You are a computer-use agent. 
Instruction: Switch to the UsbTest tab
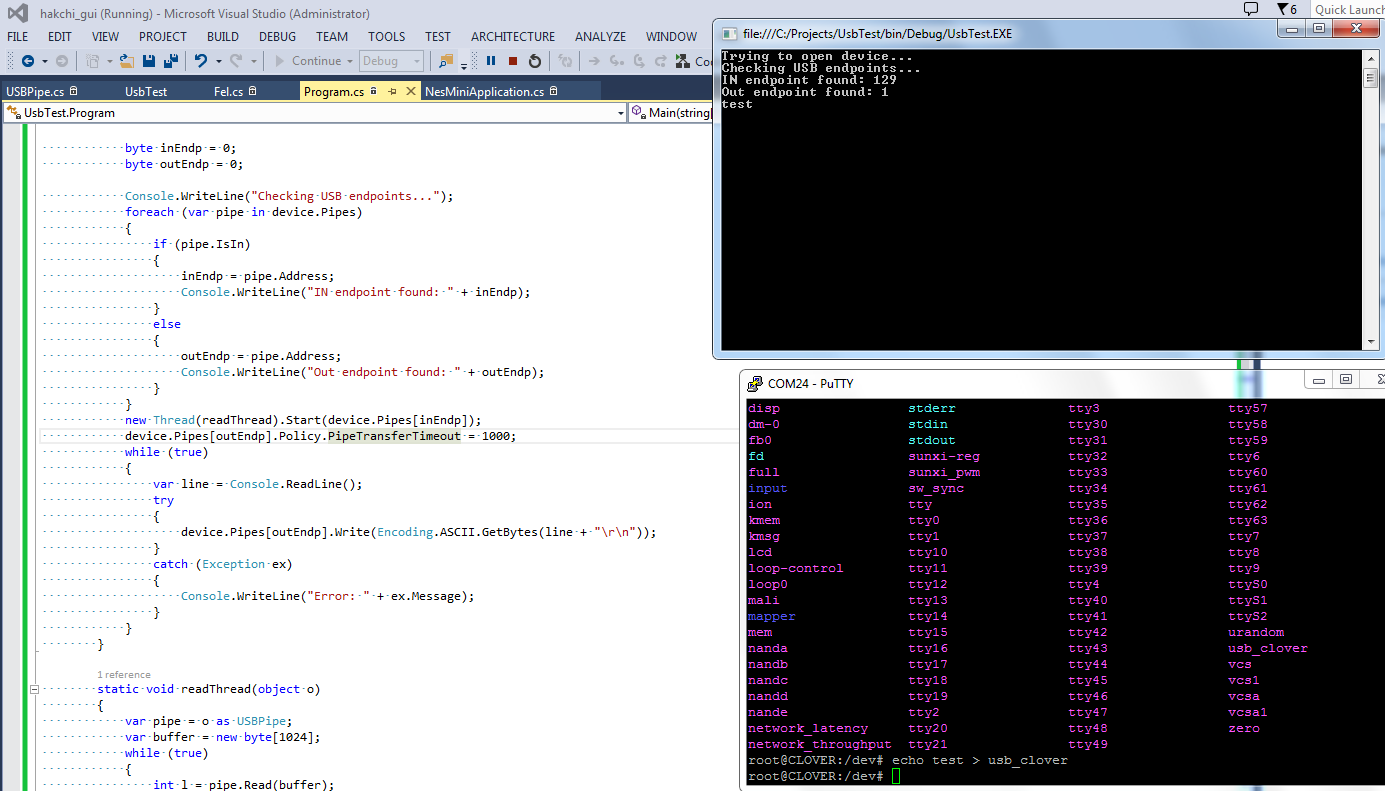click(146, 91)
